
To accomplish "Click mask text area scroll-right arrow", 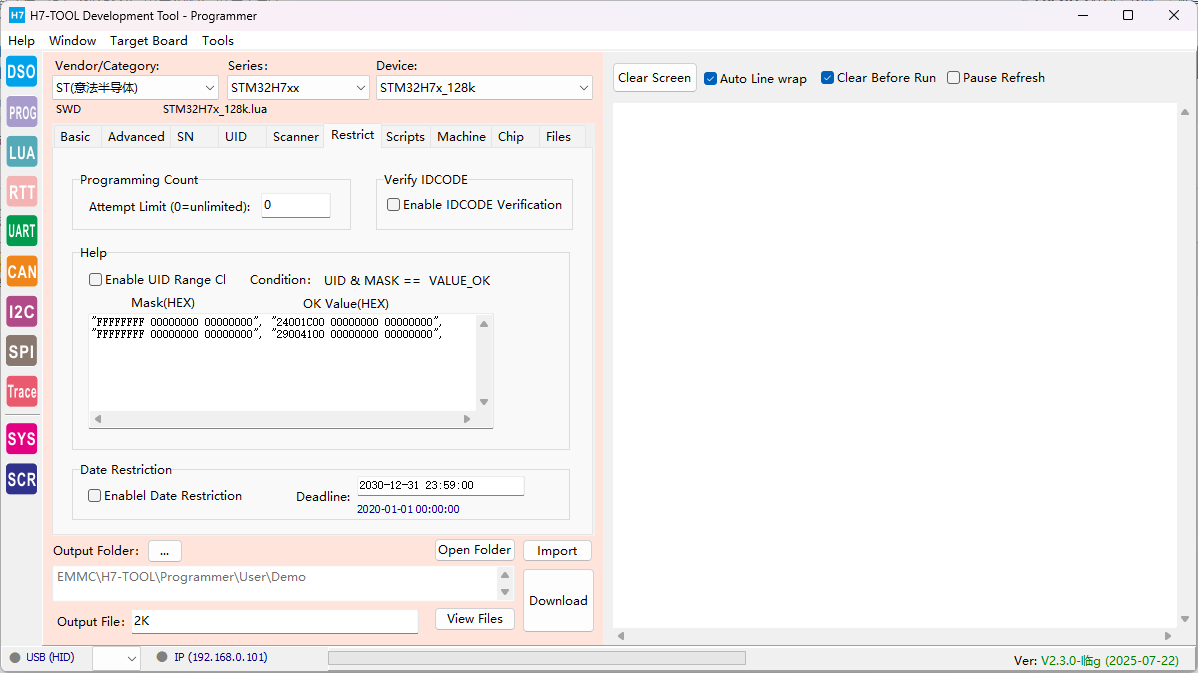I will (467, 419).
